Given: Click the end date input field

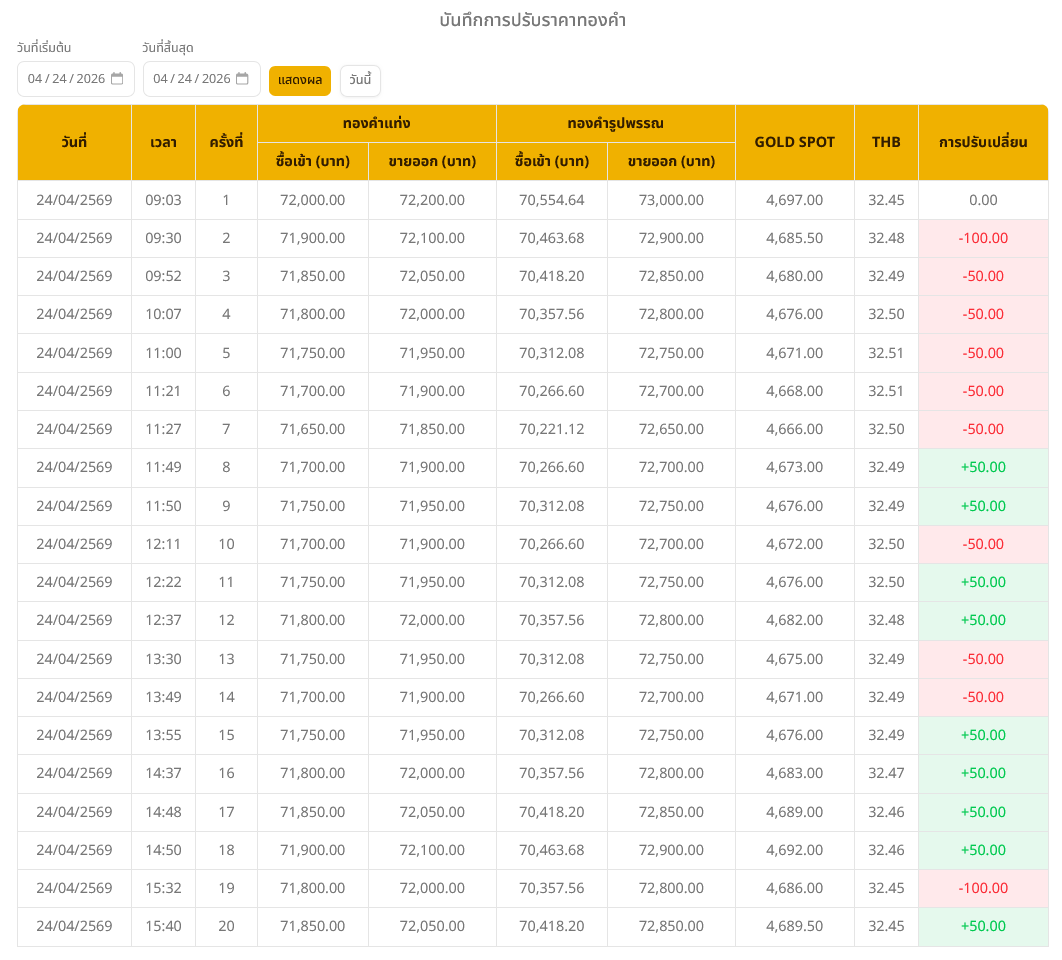Looking at the screenshot, I should pyautogui.click(x=191, y=79).
